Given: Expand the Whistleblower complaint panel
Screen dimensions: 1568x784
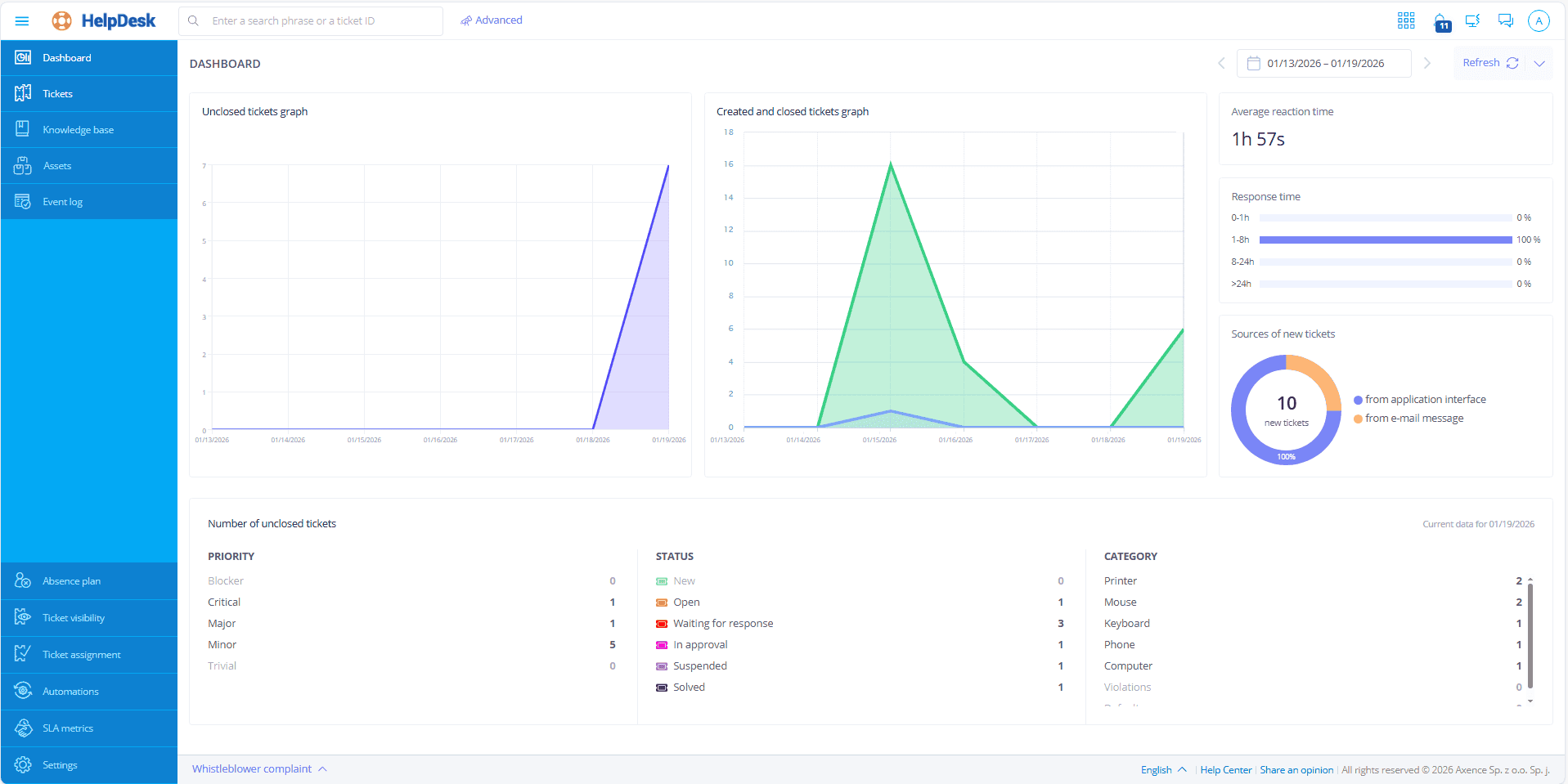Looking at the screenshot, I should pyautogui.click(x=259, y=769).
